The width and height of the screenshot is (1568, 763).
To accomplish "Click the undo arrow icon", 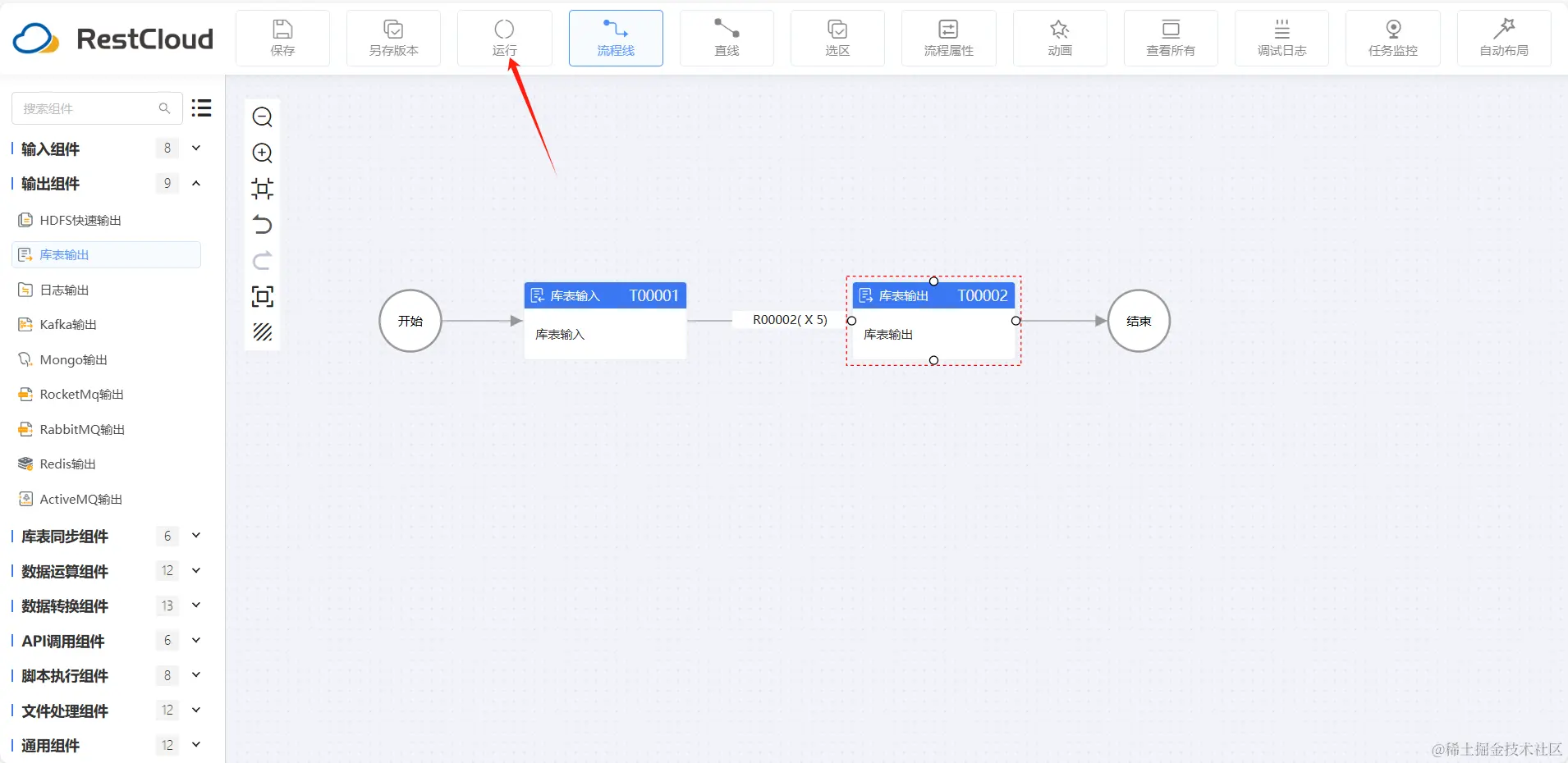I will tap(263, 225).
